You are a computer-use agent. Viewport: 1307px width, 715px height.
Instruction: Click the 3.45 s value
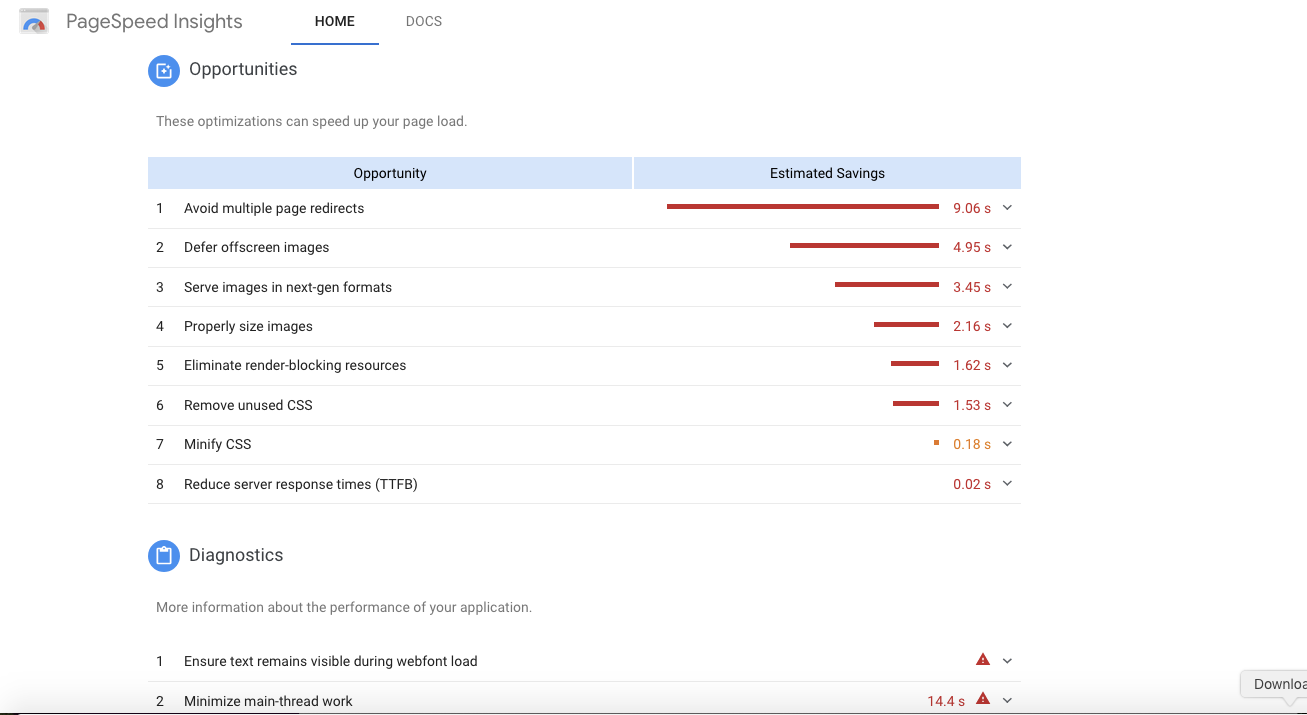pos(972,287)
